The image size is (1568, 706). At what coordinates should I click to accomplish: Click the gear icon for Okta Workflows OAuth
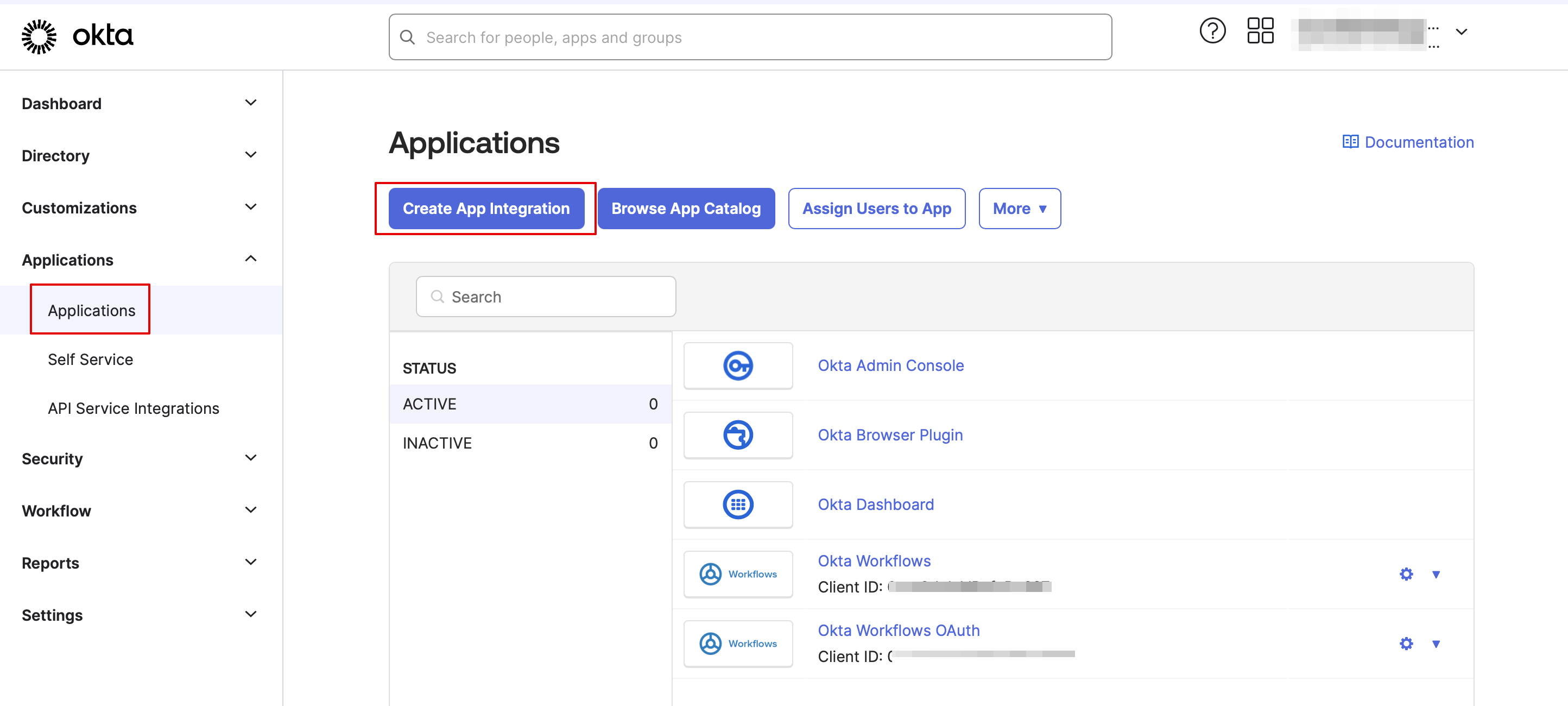[x=1406, y=644]
